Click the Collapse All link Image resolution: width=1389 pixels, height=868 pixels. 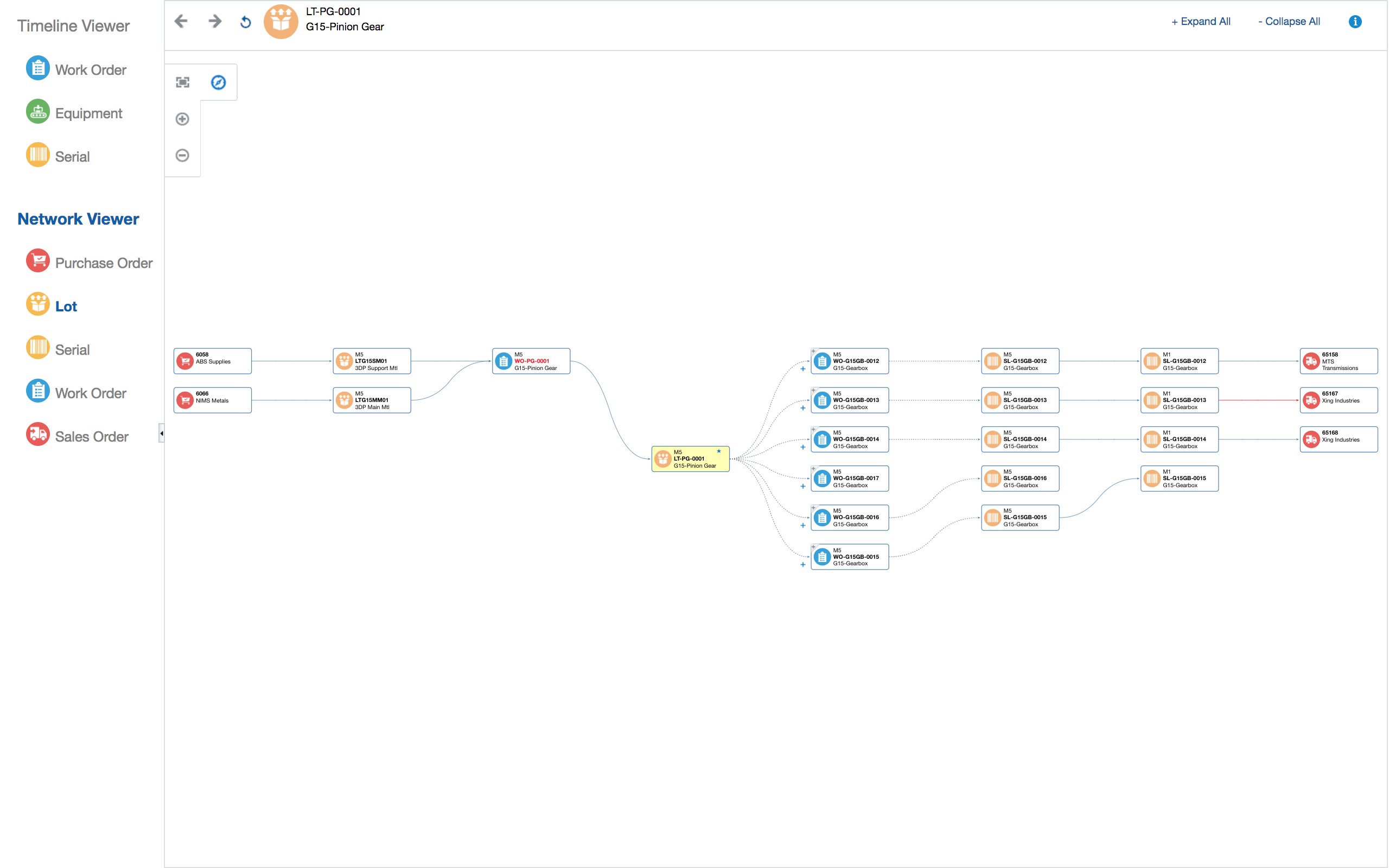pos(1289,21)
